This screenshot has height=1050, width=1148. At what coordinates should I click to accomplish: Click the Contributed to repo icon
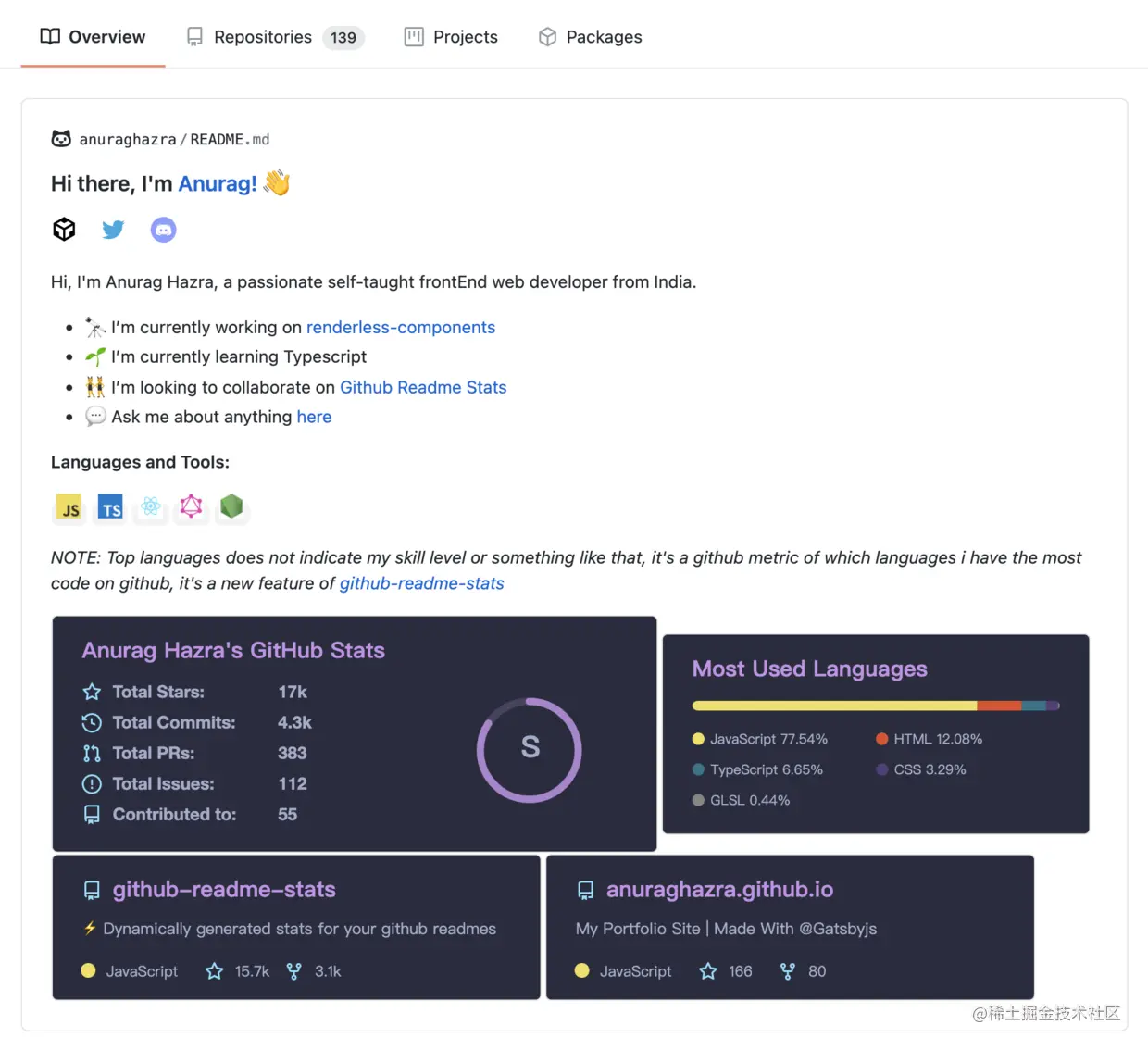tap(92, 815)
